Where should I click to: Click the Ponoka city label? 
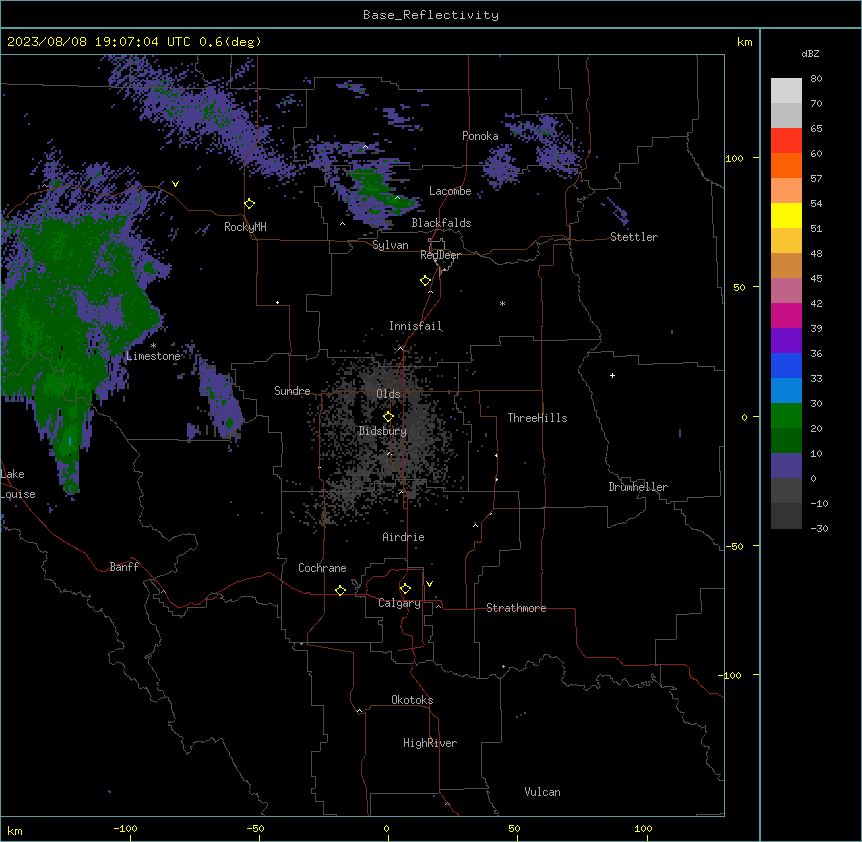480,136
